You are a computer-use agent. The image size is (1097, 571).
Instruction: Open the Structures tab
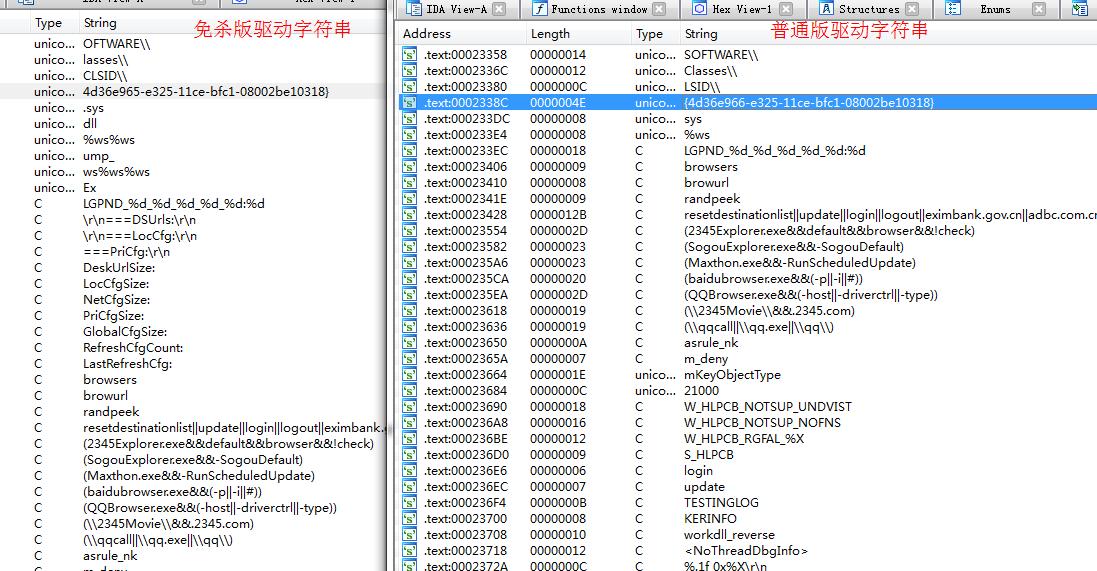(x=869, y=9)
